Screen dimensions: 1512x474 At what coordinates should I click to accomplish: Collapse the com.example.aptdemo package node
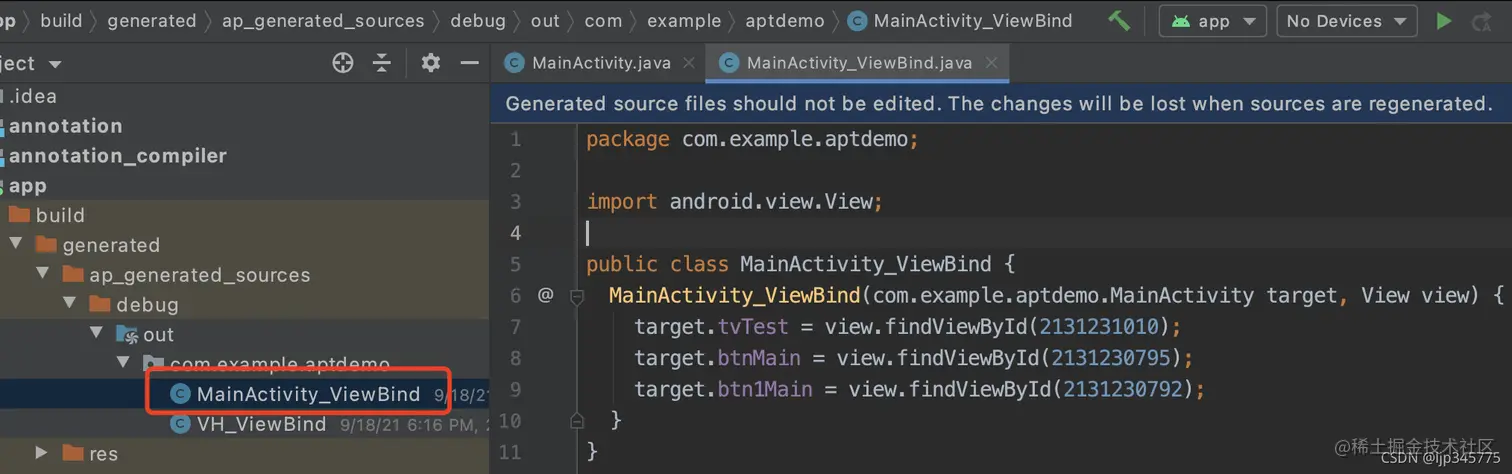coord(123,362)
